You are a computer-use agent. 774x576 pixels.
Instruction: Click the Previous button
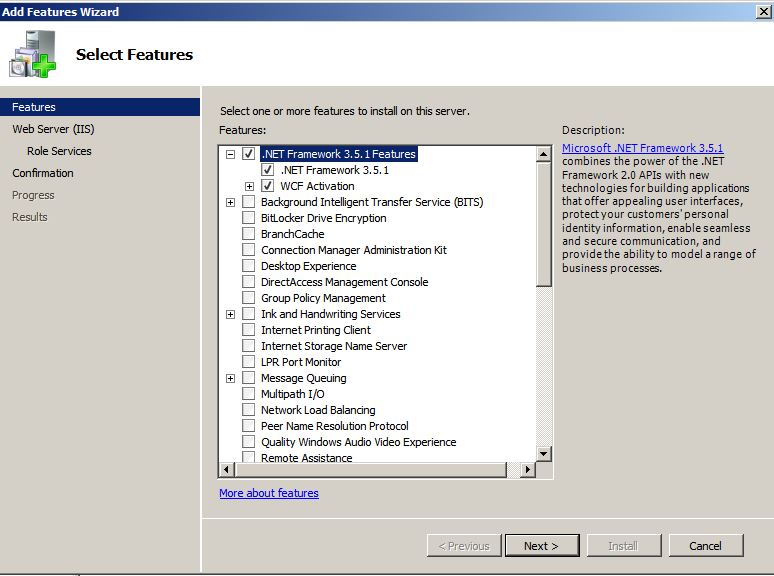pos(464,546)
